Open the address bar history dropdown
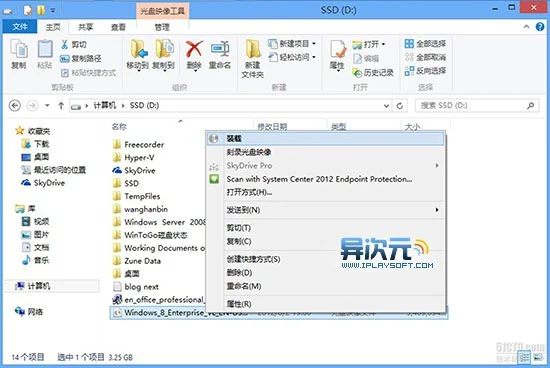The height and width of the screenshot is (368, 550). (386, 106)
